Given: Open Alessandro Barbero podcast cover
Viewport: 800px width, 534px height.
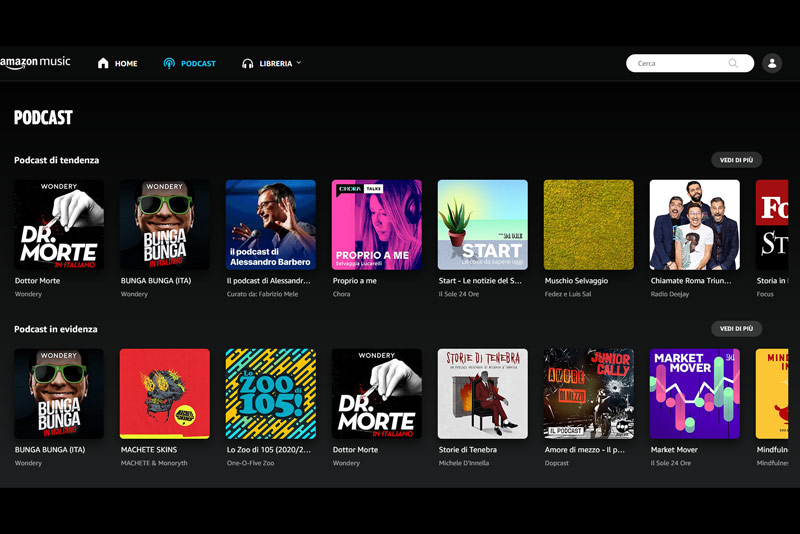Looking at the screenshot, I should click(x=271, y=224).
